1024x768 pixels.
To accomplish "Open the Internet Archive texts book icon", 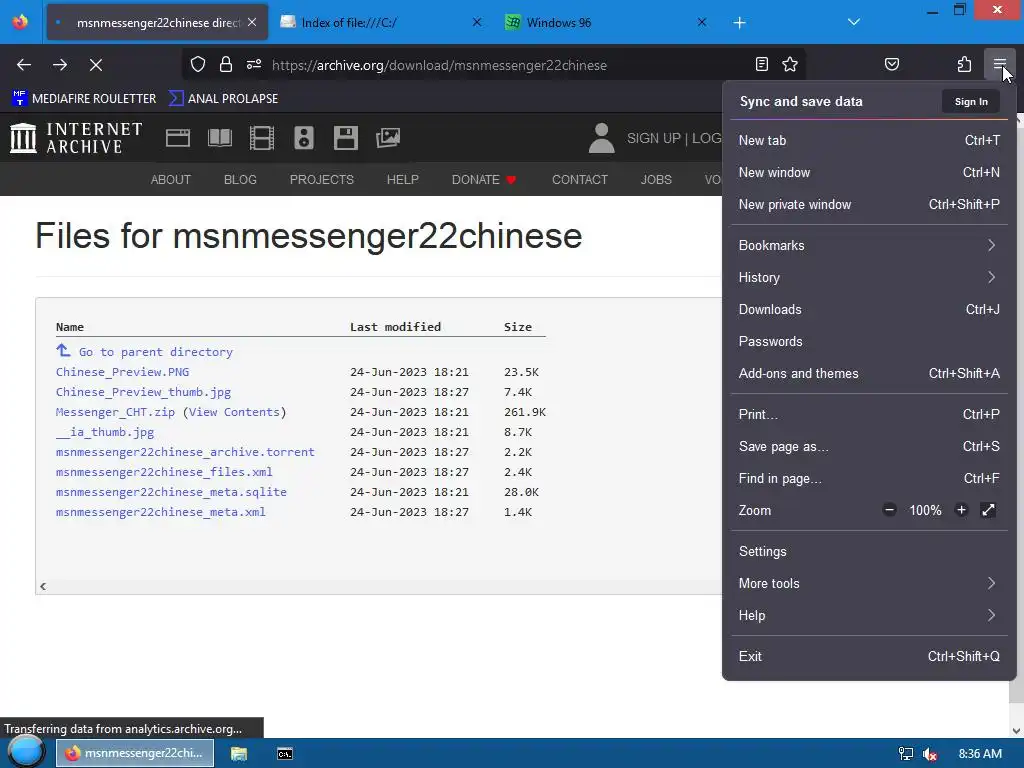I will [220, 138].
